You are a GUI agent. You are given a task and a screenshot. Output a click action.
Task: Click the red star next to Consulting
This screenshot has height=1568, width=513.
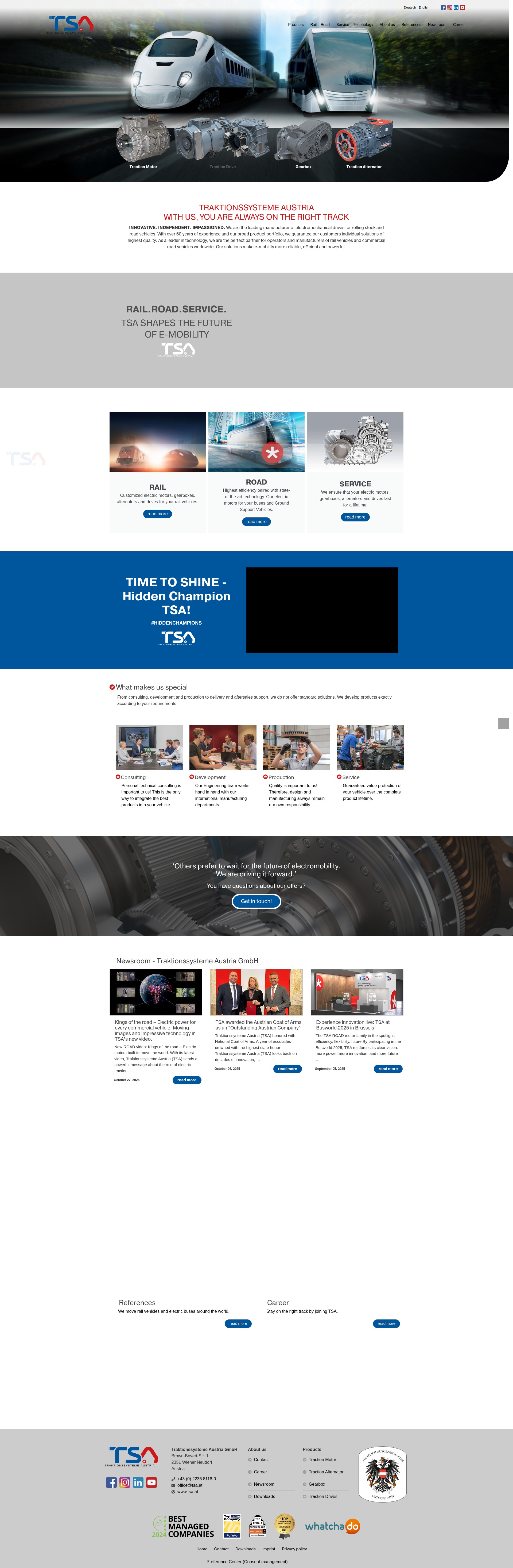(x=118, y=777)
